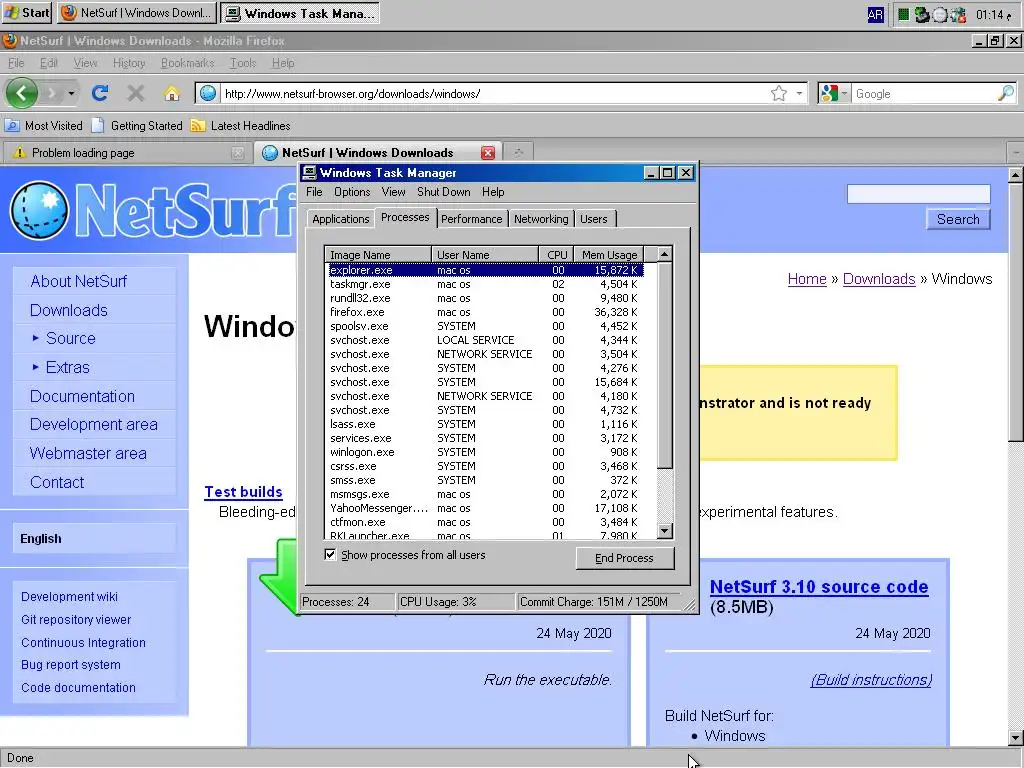Click the Firefox Forward arrow button

tap(52, 93)
